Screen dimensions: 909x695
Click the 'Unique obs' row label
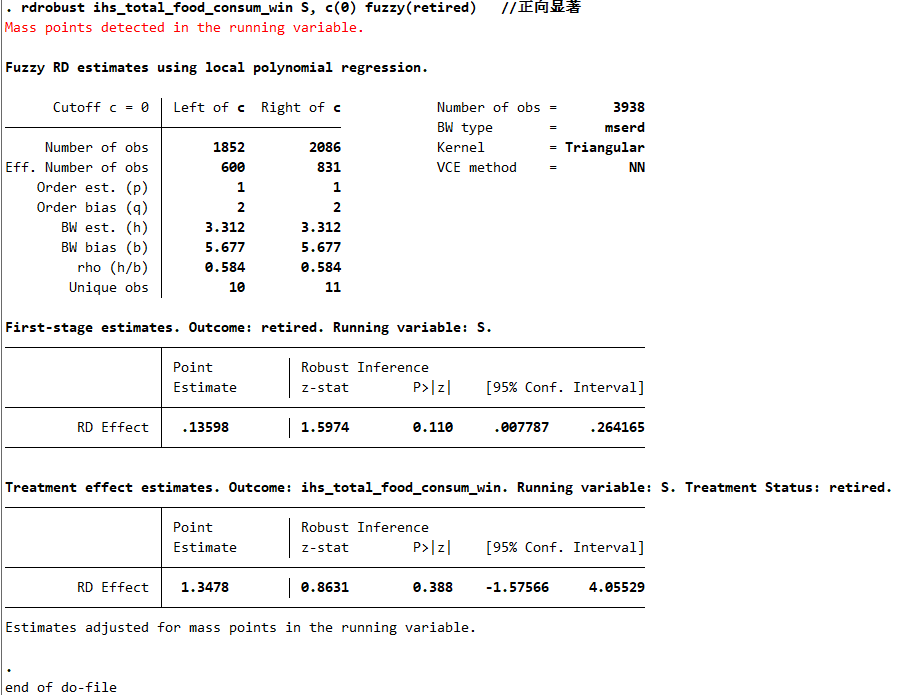point(108,288)
